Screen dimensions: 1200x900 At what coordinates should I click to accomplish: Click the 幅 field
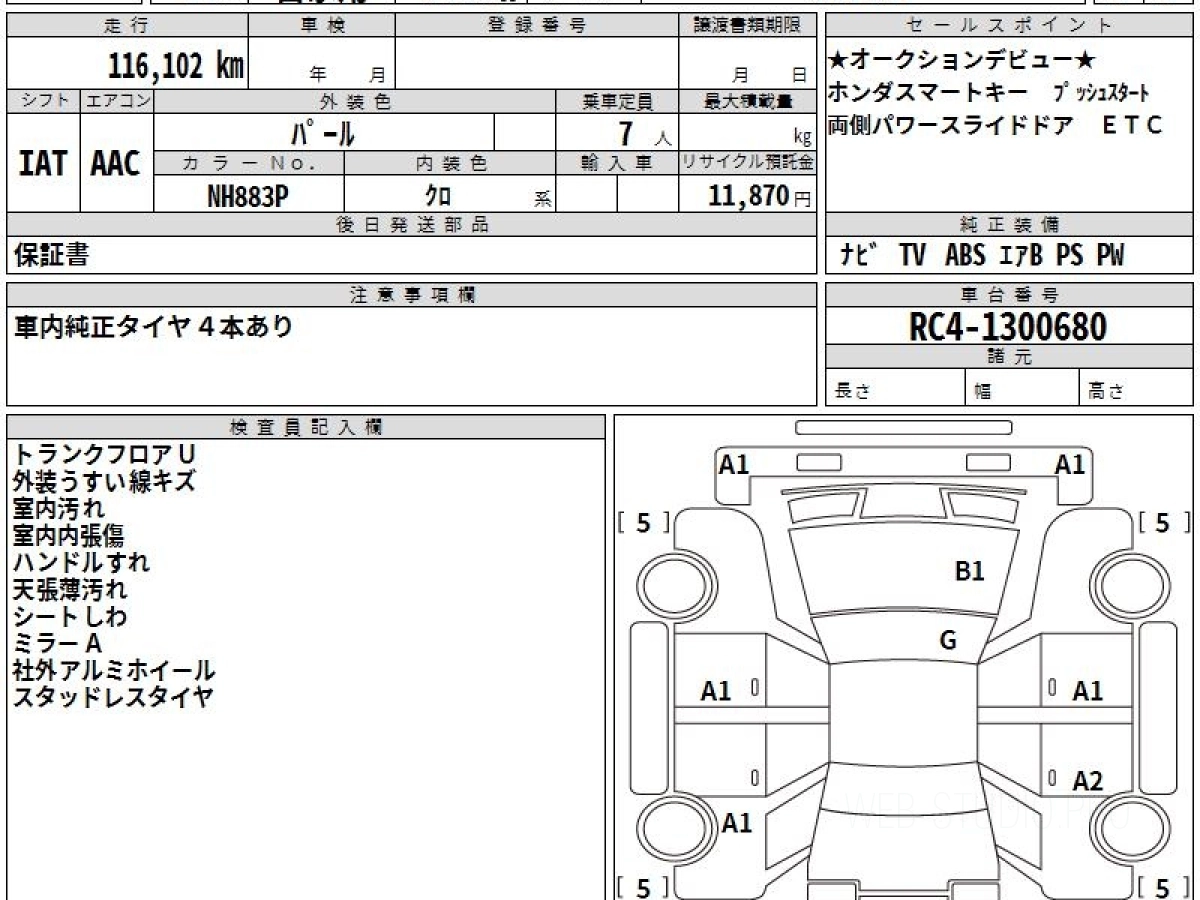click(1023, 389)
